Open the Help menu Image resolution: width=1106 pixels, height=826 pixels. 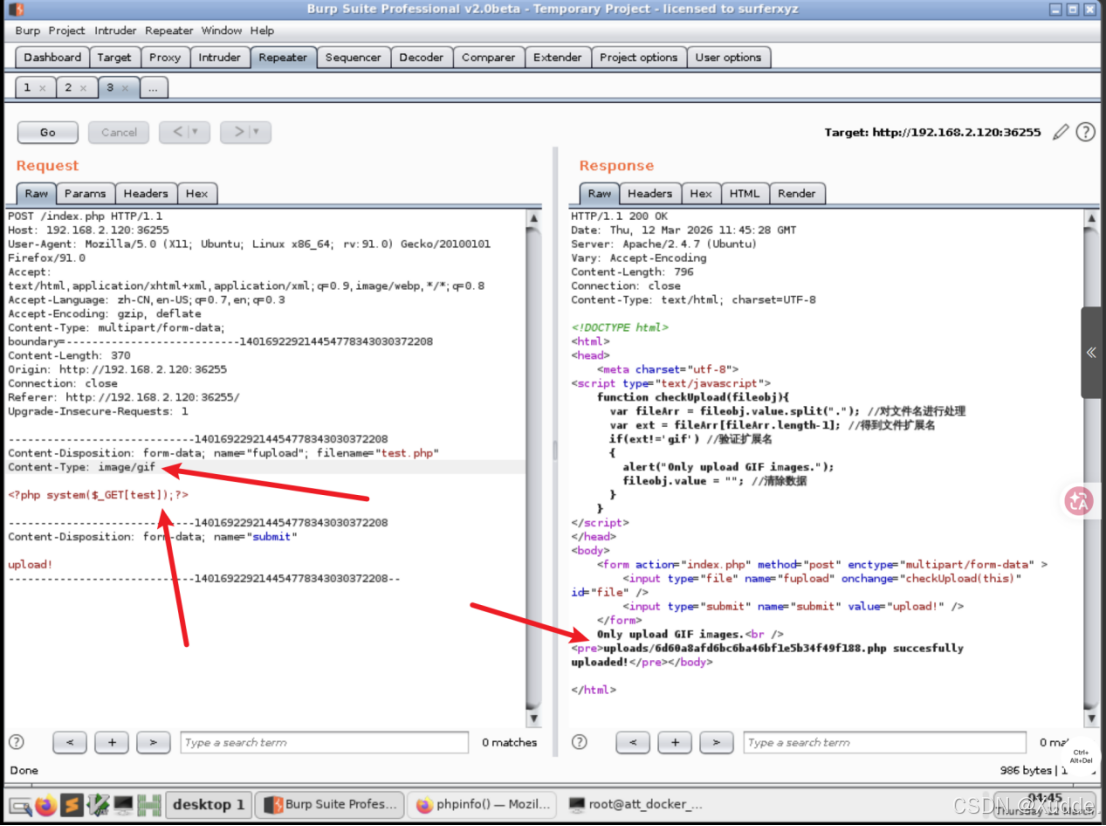click(x=262, y=30)
